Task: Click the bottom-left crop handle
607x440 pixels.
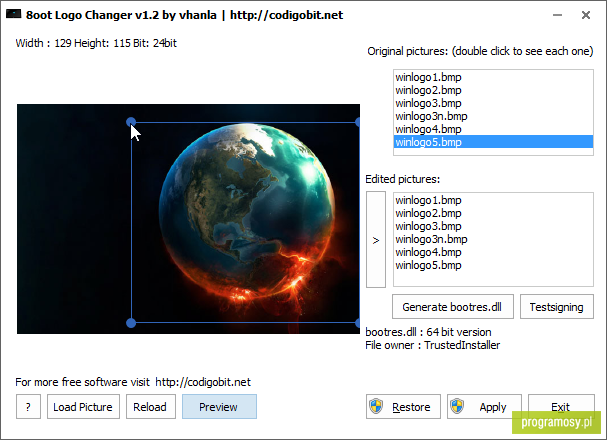Action: 131,323
